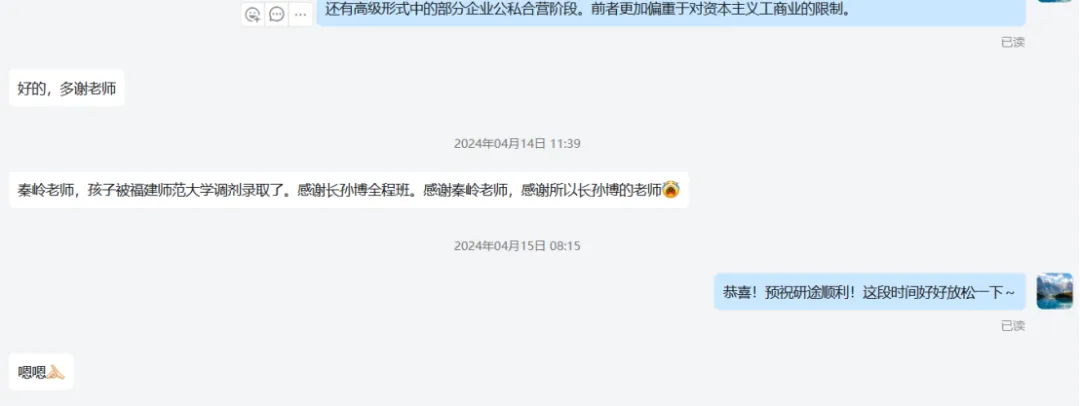The width and height of the screenshot is (1080, 406).
Task: Click the 2024年04月15日 08:15 timestamp
Action: [517, 246]
